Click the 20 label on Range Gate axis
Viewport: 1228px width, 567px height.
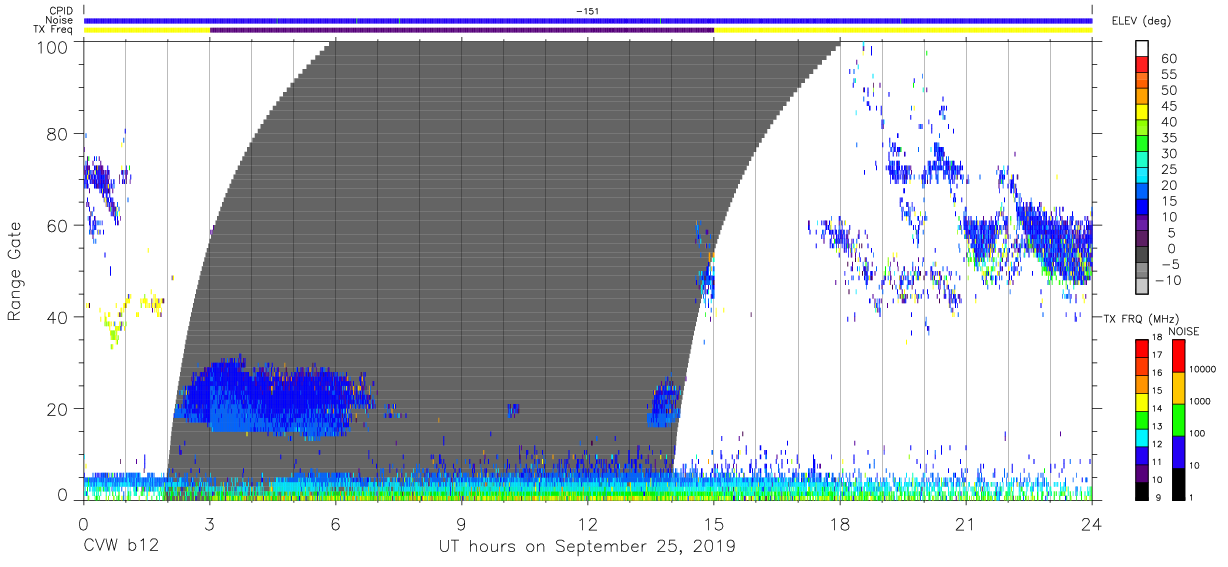[x=59, y=409]
